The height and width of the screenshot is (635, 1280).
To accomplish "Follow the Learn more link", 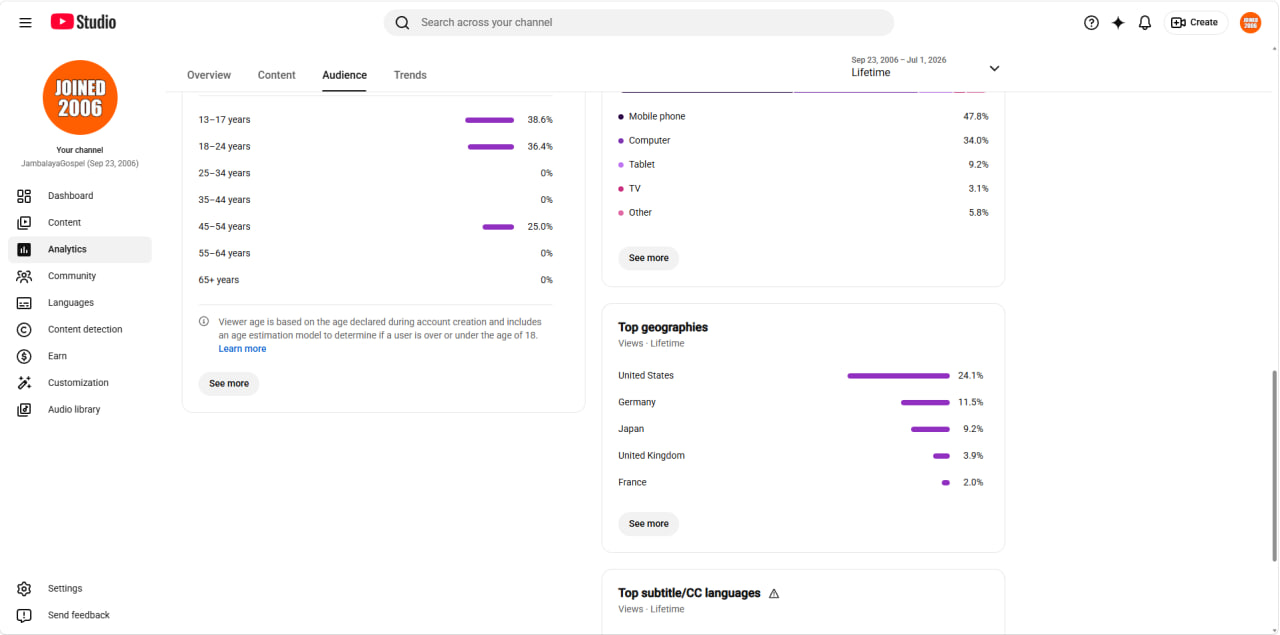I will (243, 349).
